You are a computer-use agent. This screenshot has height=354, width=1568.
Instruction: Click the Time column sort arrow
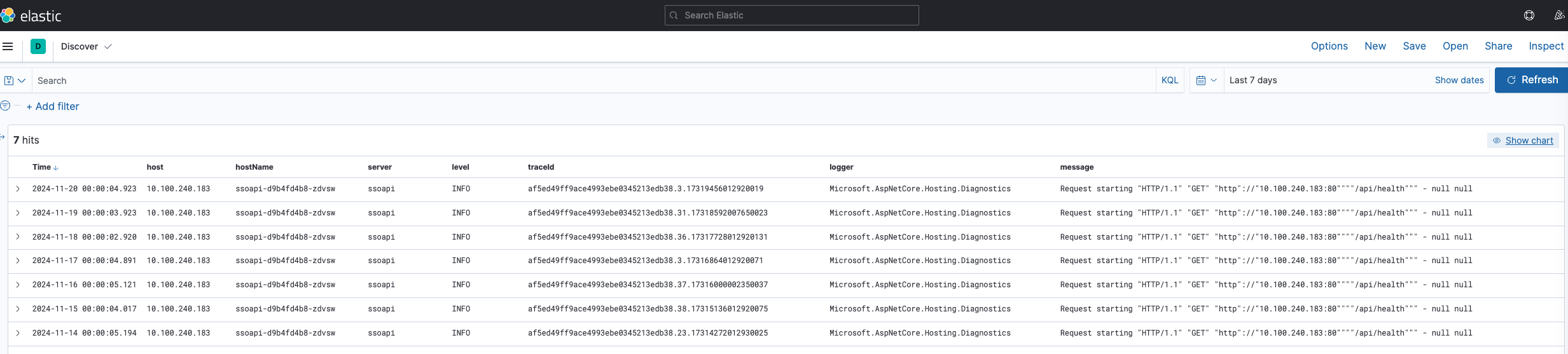tap(56, 168)
